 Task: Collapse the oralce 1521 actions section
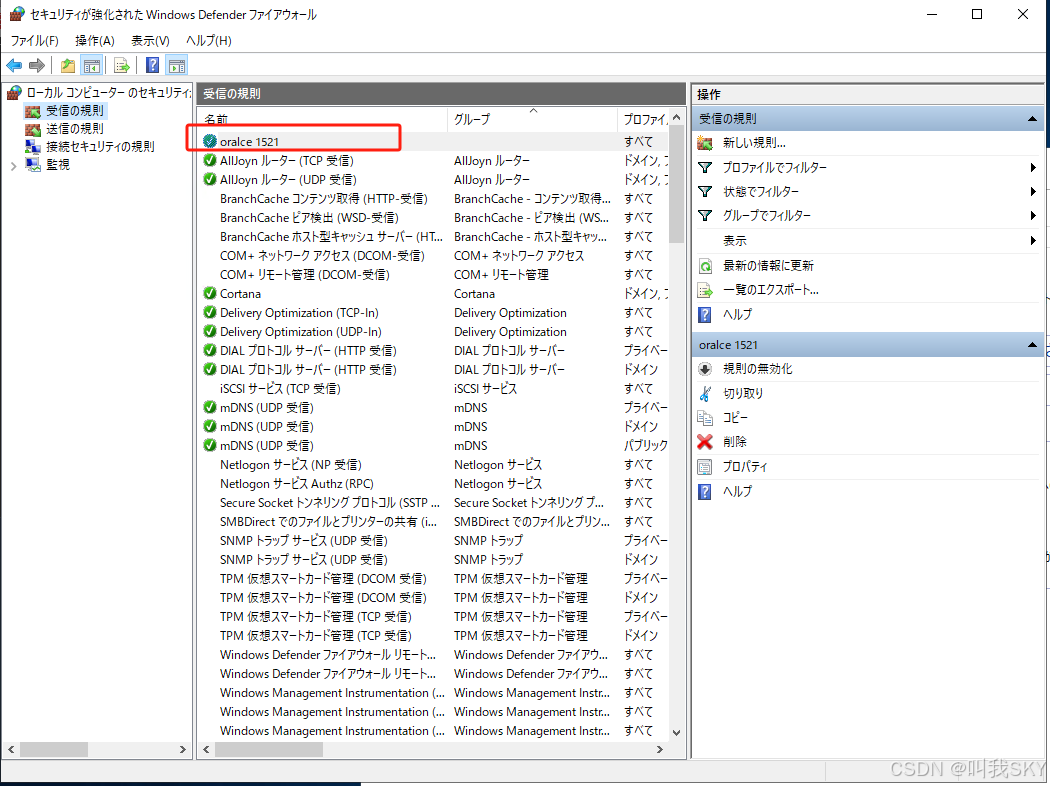point(1032,345)
